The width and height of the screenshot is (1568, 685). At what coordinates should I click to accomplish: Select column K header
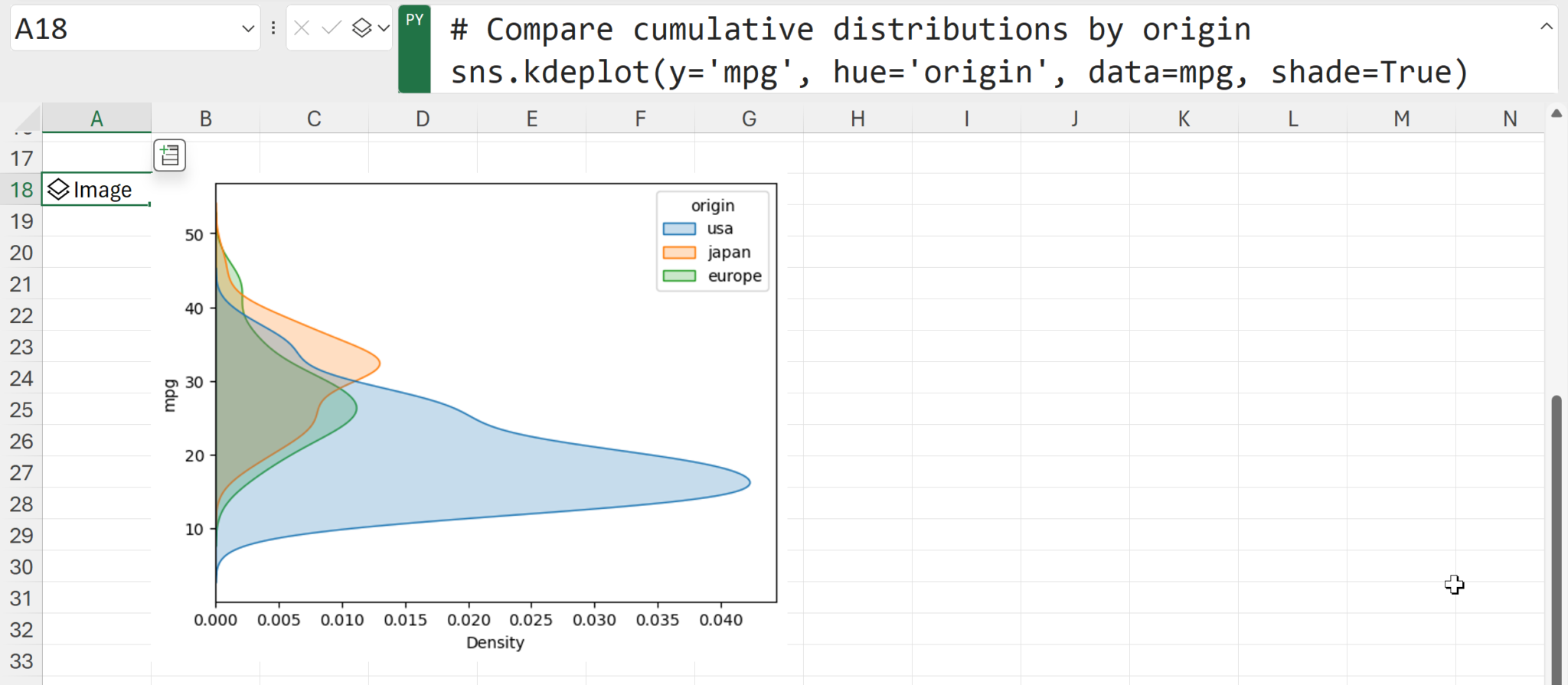coord(1184,119)
